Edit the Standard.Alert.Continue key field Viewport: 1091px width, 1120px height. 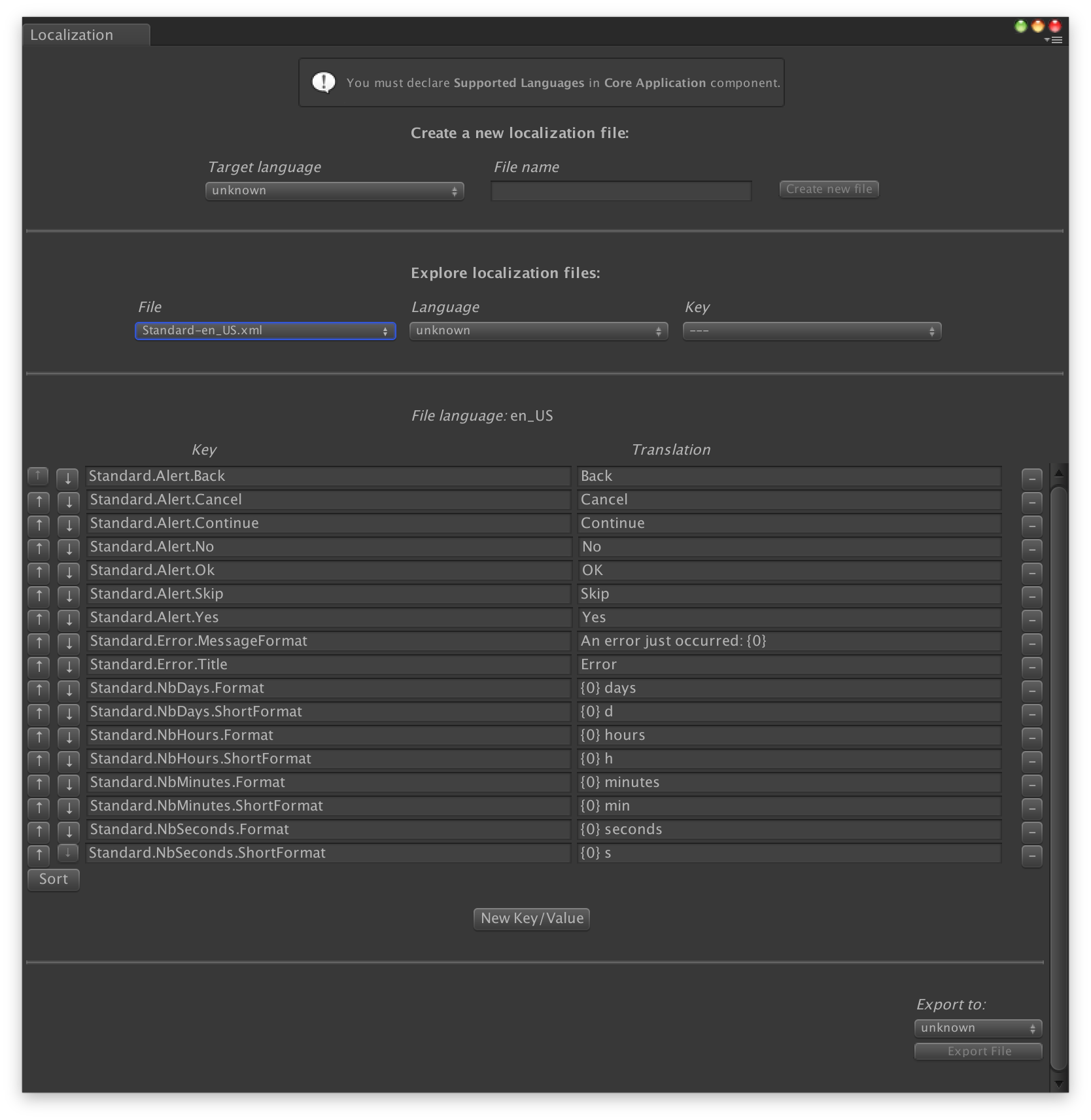click(328, 523)
